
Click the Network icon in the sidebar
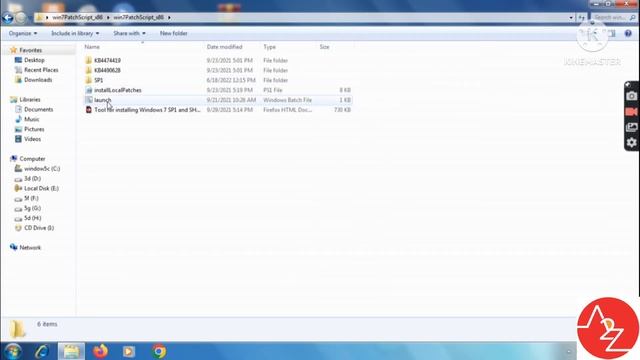(x=14, y=247)
